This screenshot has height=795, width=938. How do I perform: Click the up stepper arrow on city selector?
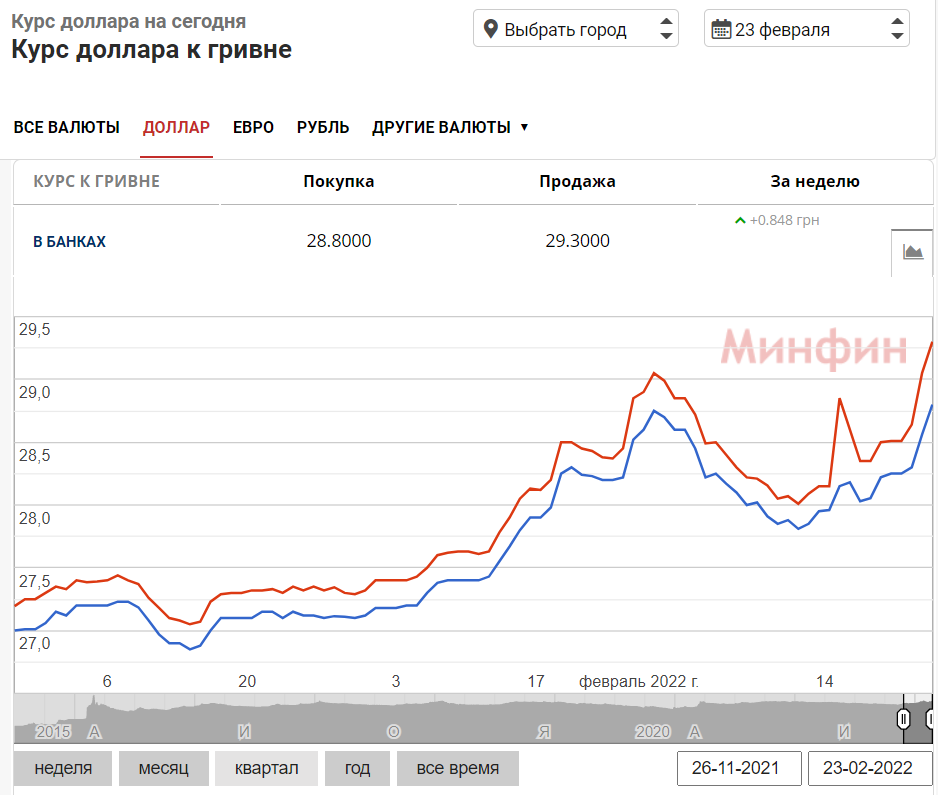point(666,22)
